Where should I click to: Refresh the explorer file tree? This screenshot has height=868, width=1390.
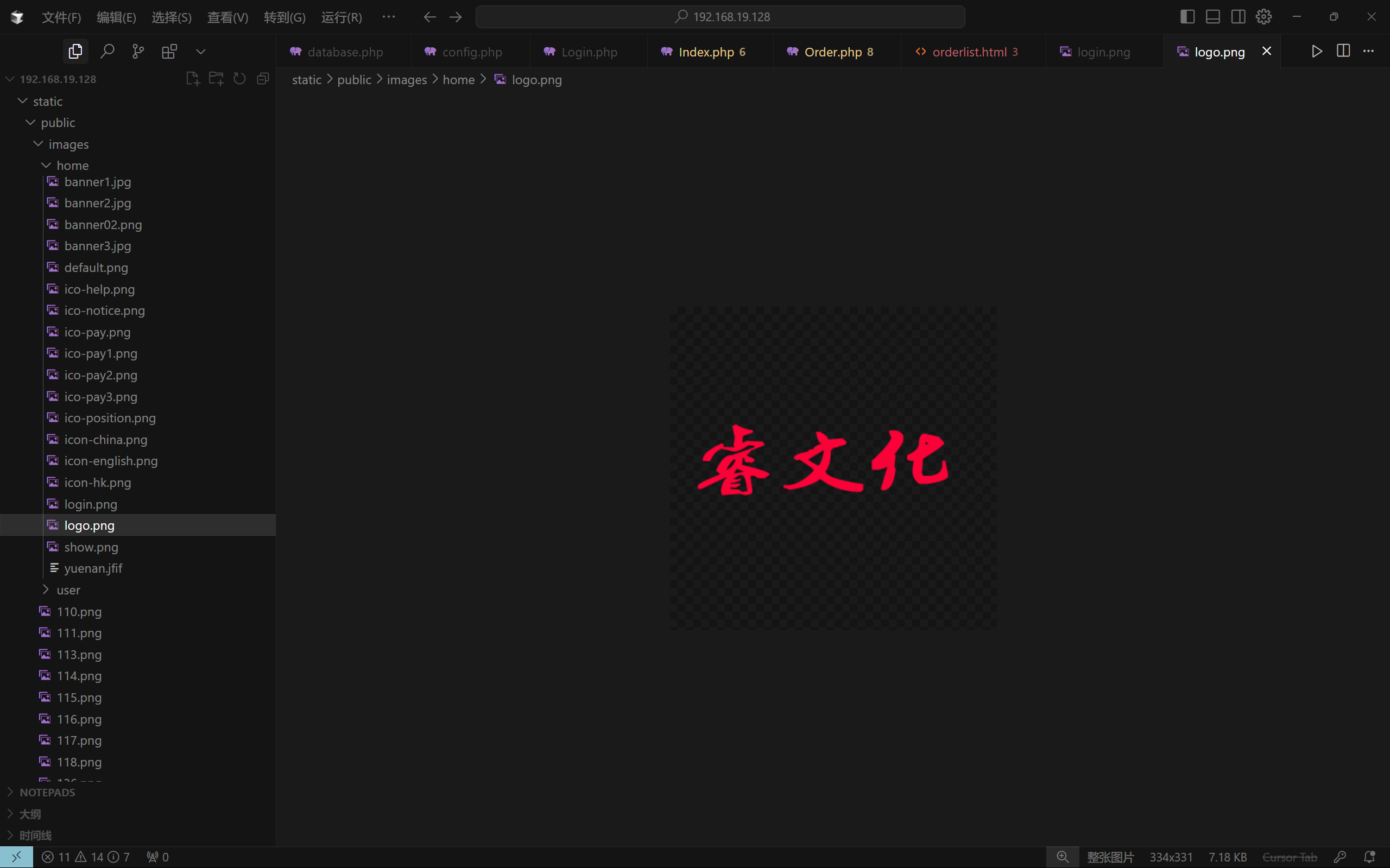[239, 79]
